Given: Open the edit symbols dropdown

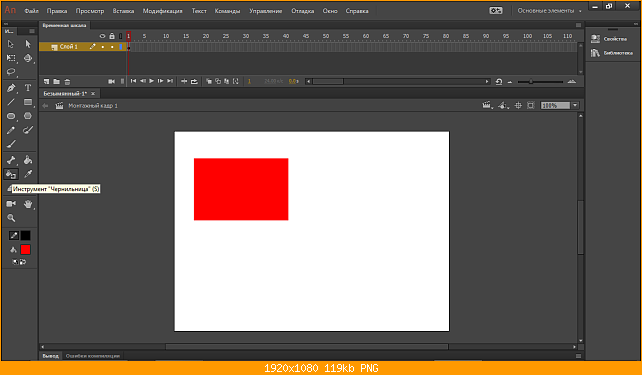Looking at the screenshot, I should click(x=503, y=106).
